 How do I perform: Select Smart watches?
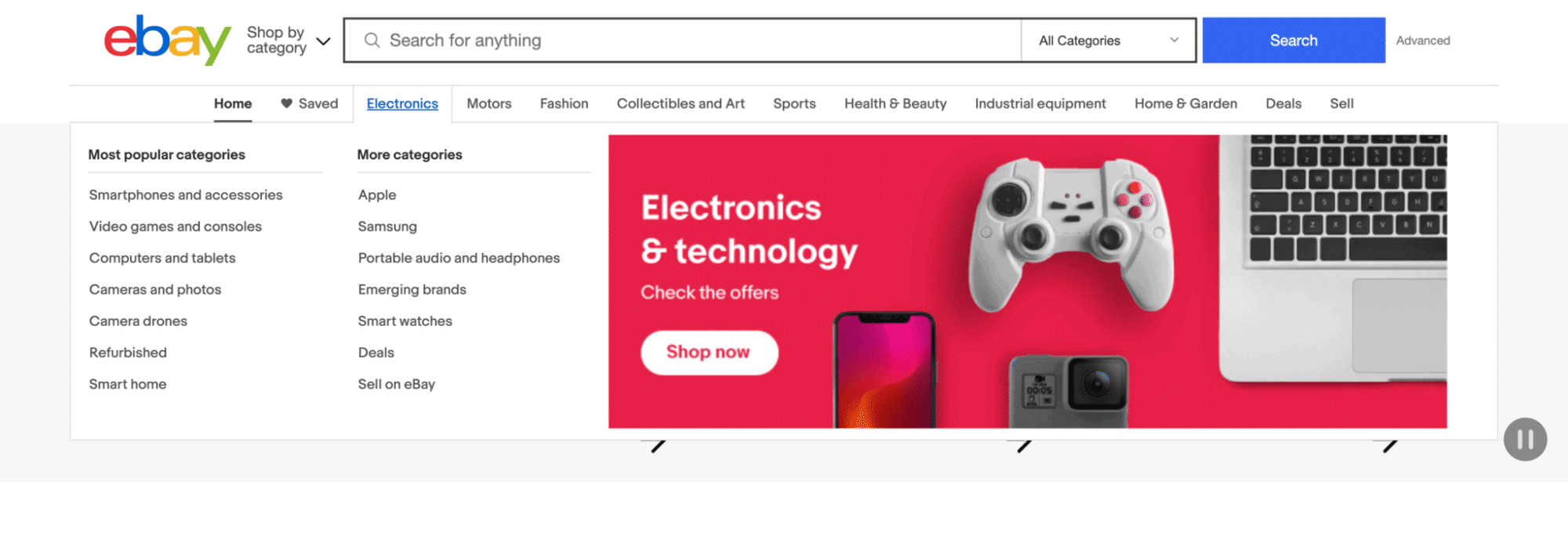pos(405,321)
